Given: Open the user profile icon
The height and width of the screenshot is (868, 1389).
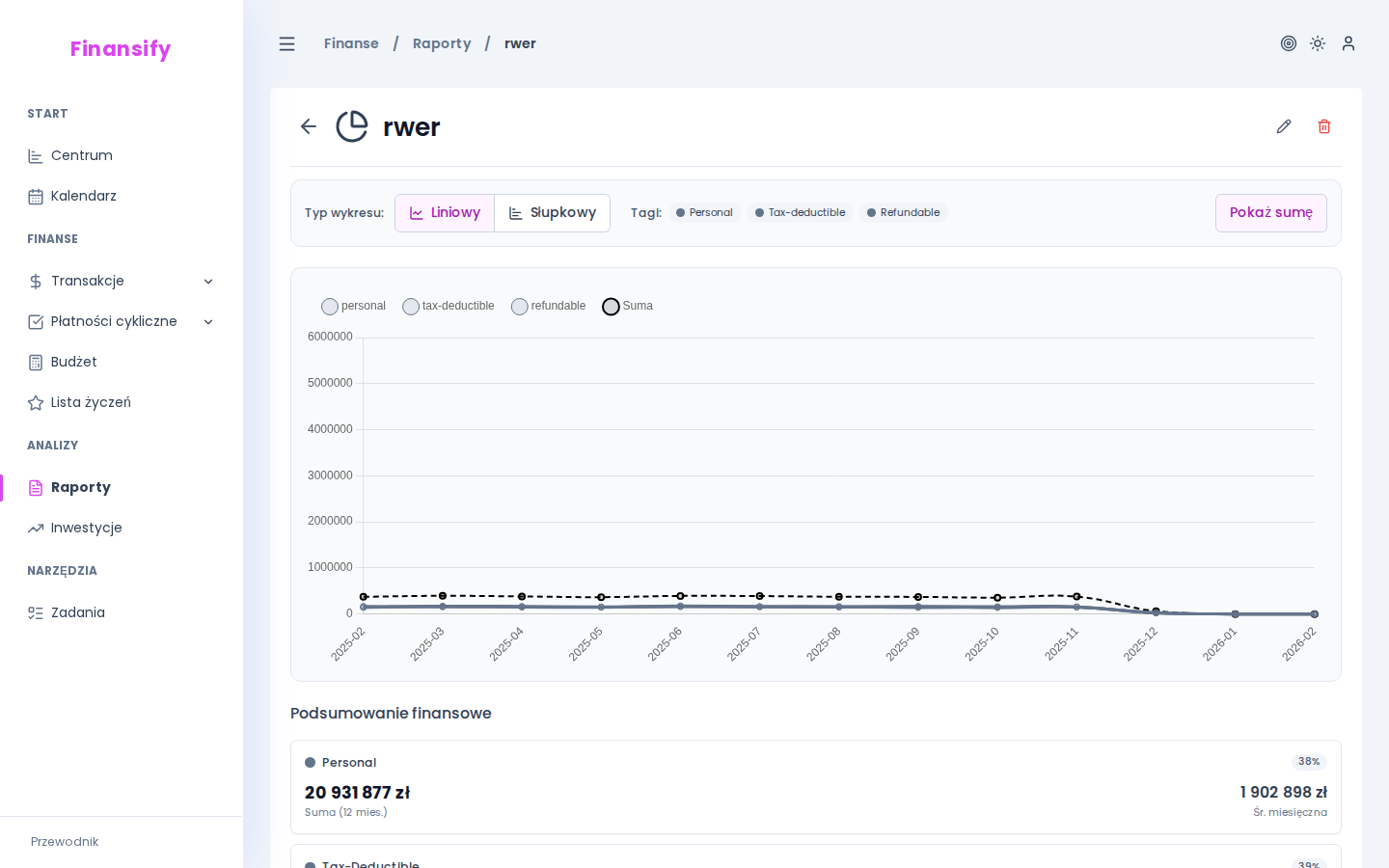Looking at the screenshot, I should (1348, 43).
